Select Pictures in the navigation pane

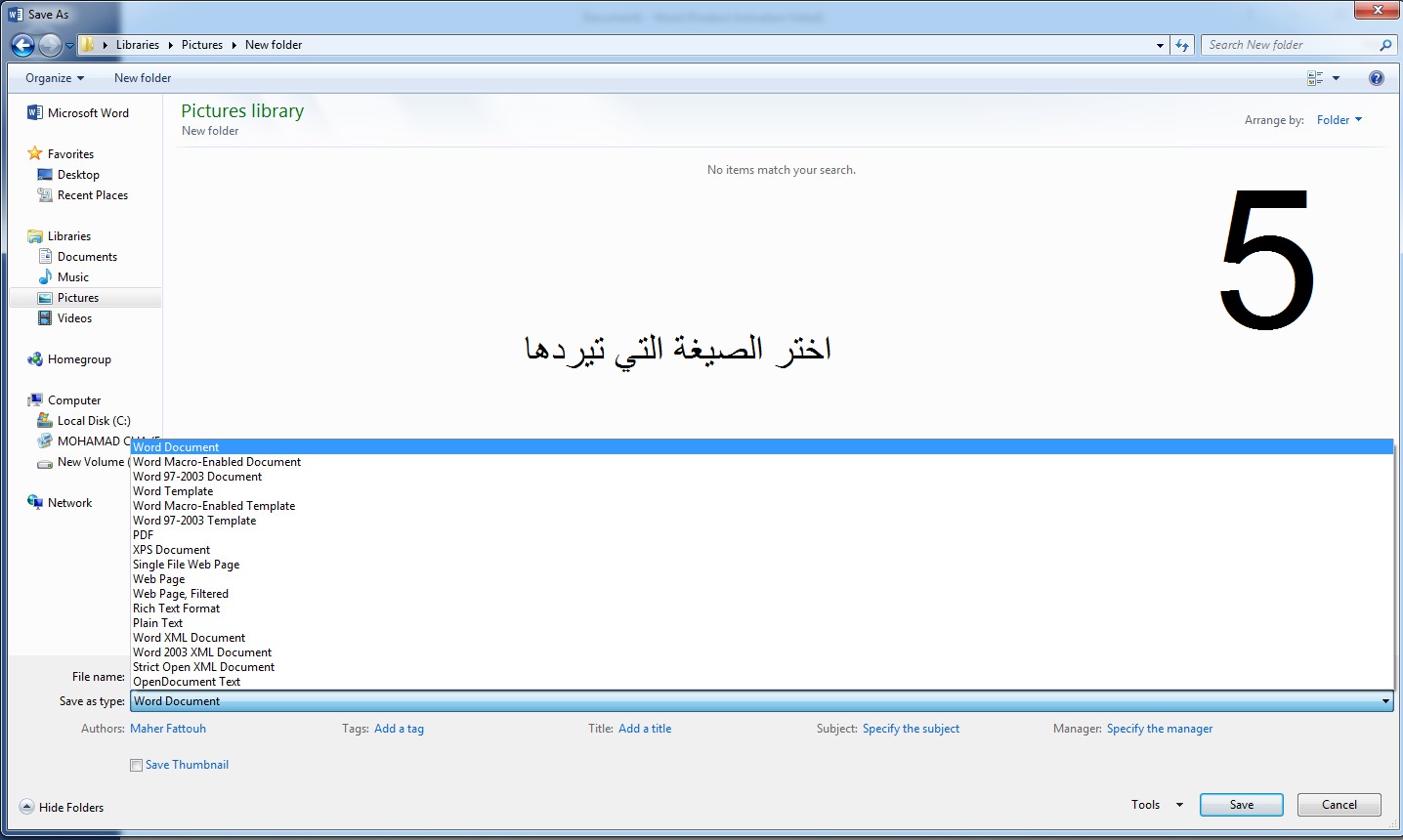point(78,298)
